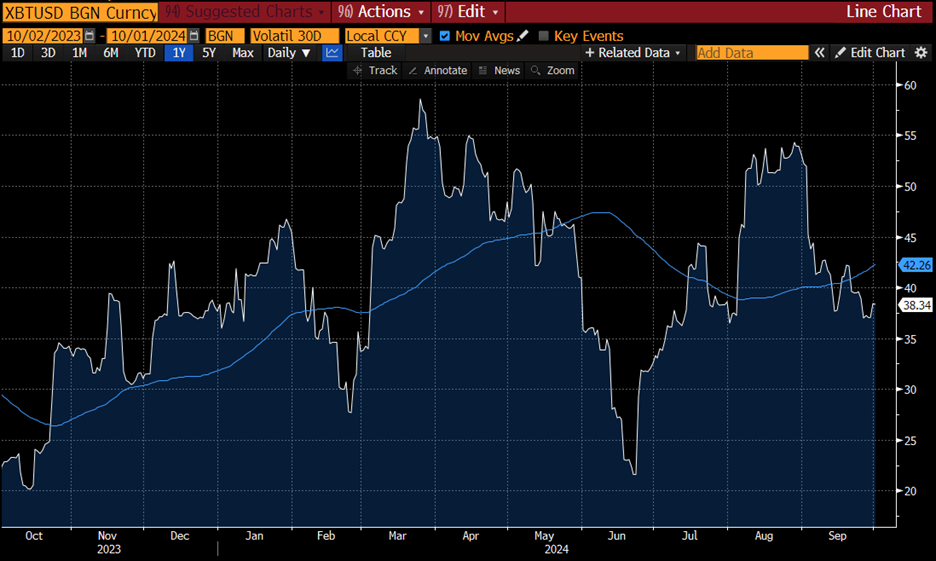Switch to the Table view
The width and height of the screenshot is (936, 561).
tap(375, 53)
